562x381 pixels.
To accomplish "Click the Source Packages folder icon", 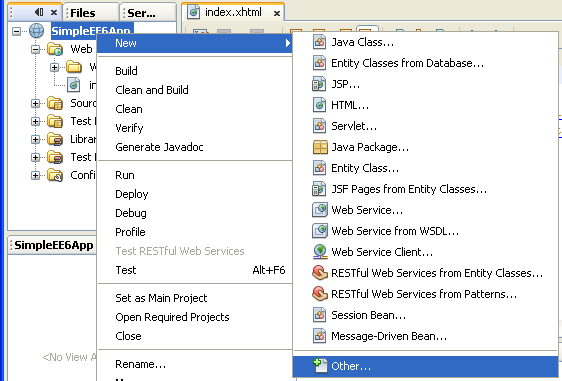I will pyautogui.click(x=55, y=104).
